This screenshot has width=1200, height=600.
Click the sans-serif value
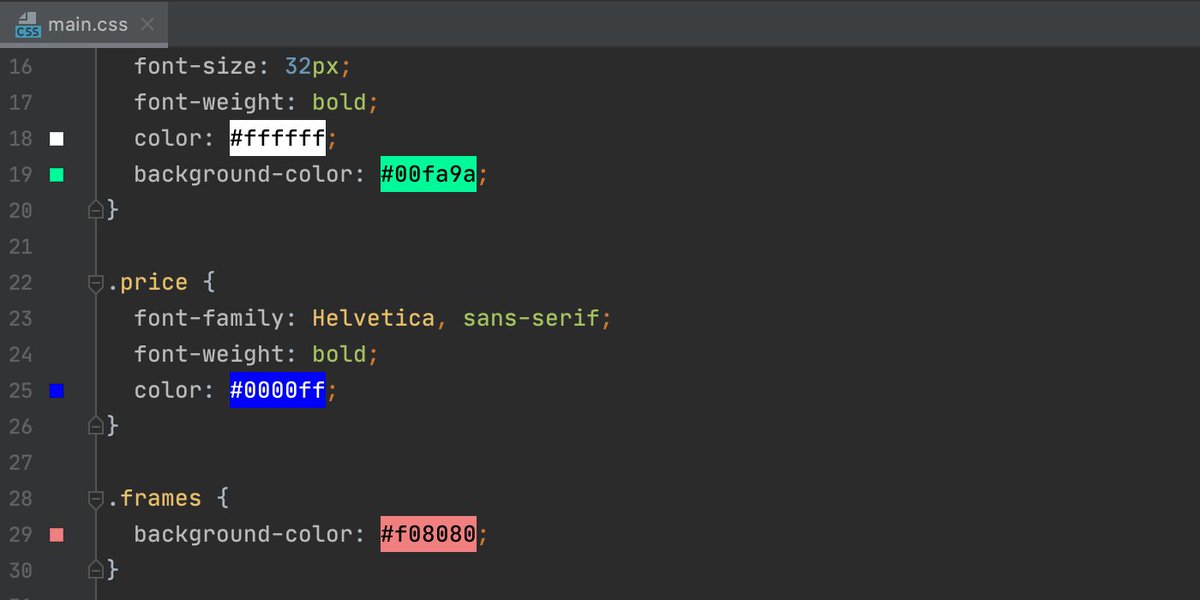pos(531,318)
